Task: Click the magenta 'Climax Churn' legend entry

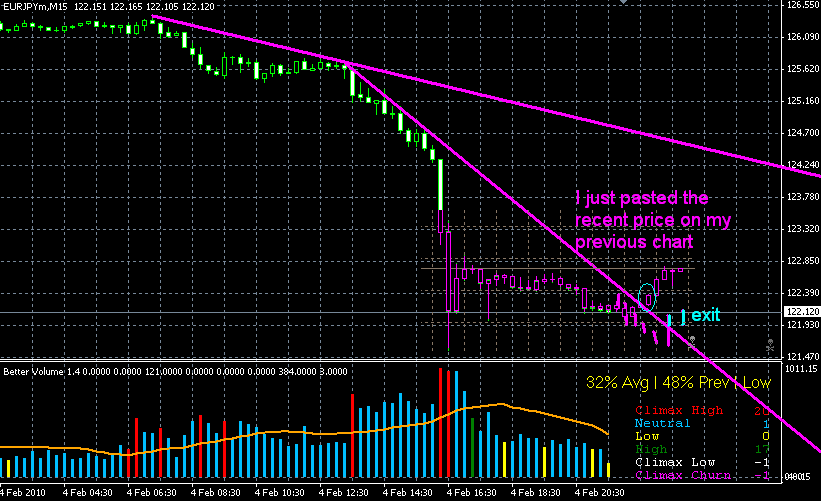Action: pyautogui.click(x=682, y=475)
